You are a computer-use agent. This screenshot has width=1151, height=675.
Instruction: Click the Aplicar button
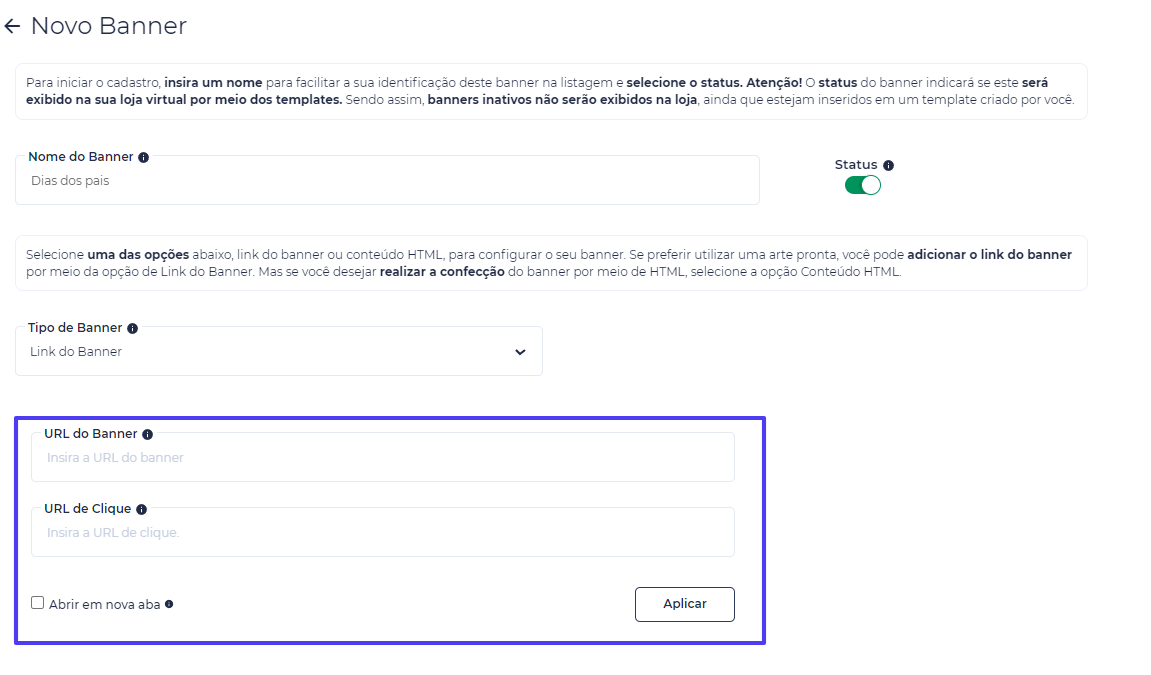tap(685, 605)
